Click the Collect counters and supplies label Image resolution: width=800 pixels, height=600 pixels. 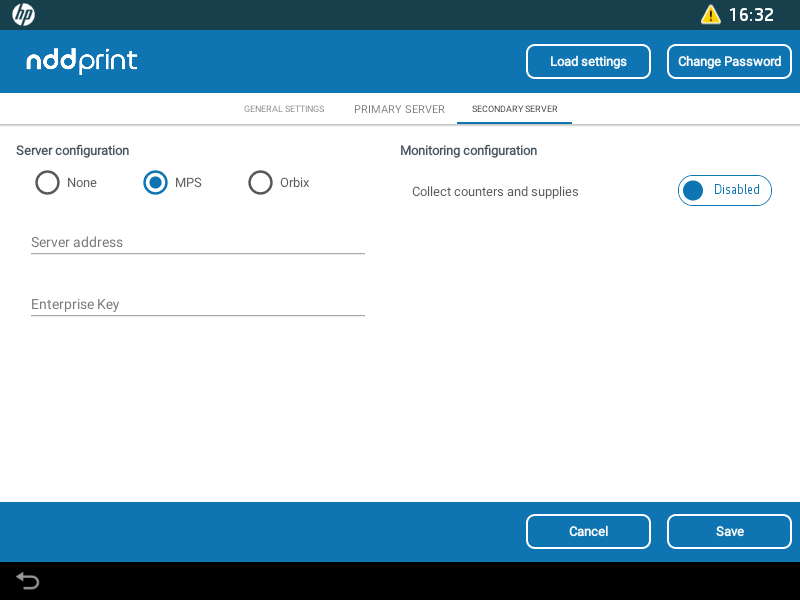pos(495,191)
